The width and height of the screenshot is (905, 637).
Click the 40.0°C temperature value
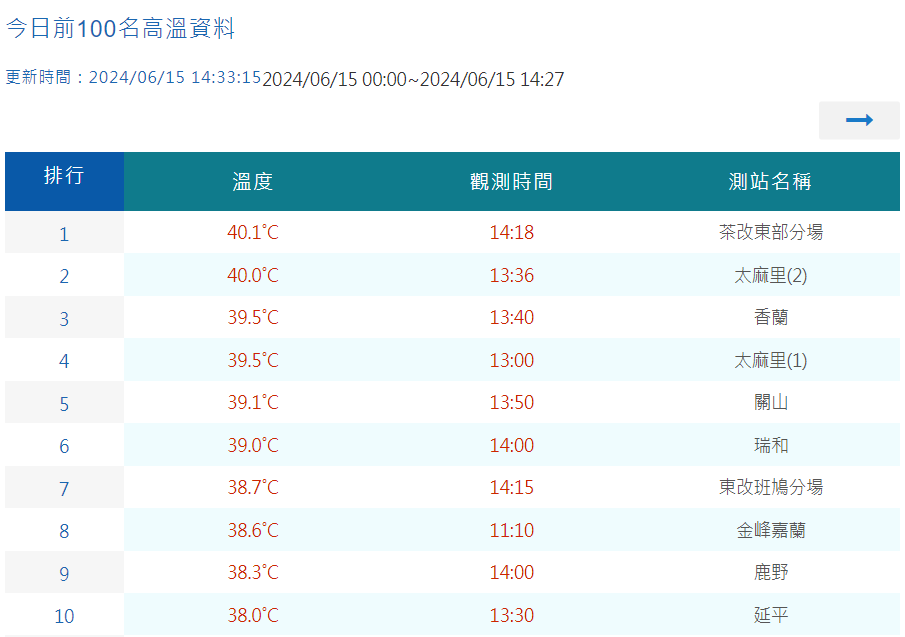click(253, 275)
